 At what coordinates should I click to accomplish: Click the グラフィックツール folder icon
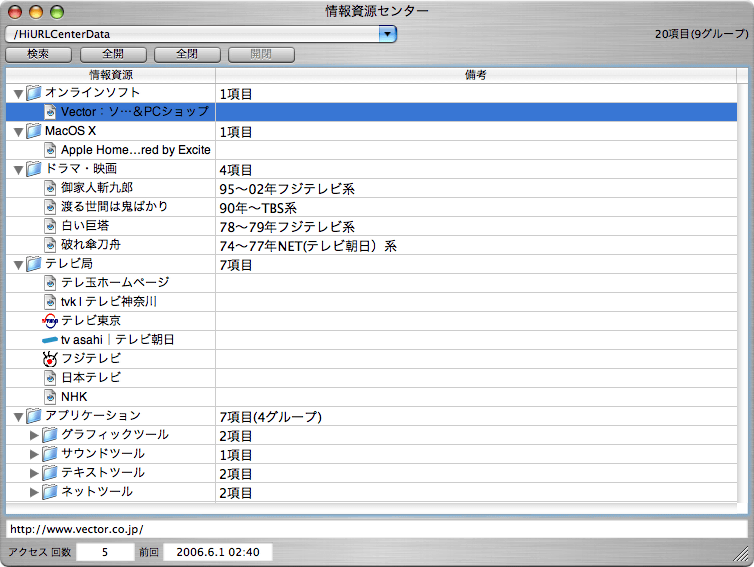[x=50, y=435]
